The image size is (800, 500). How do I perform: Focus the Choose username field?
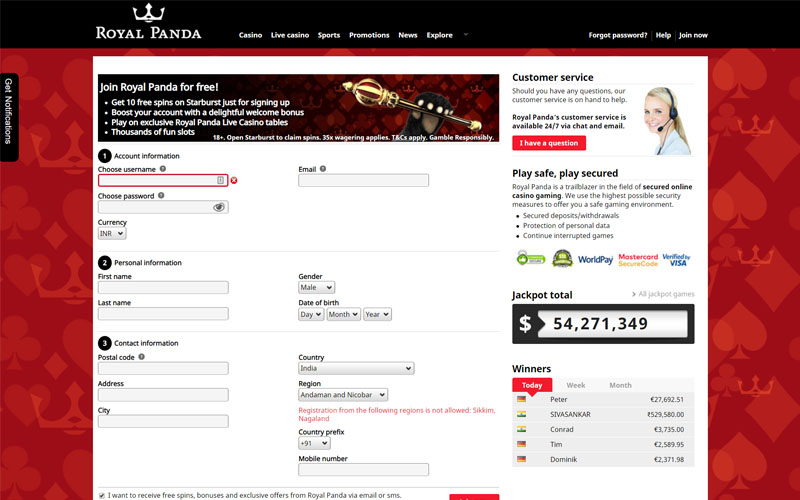point(163,180)
